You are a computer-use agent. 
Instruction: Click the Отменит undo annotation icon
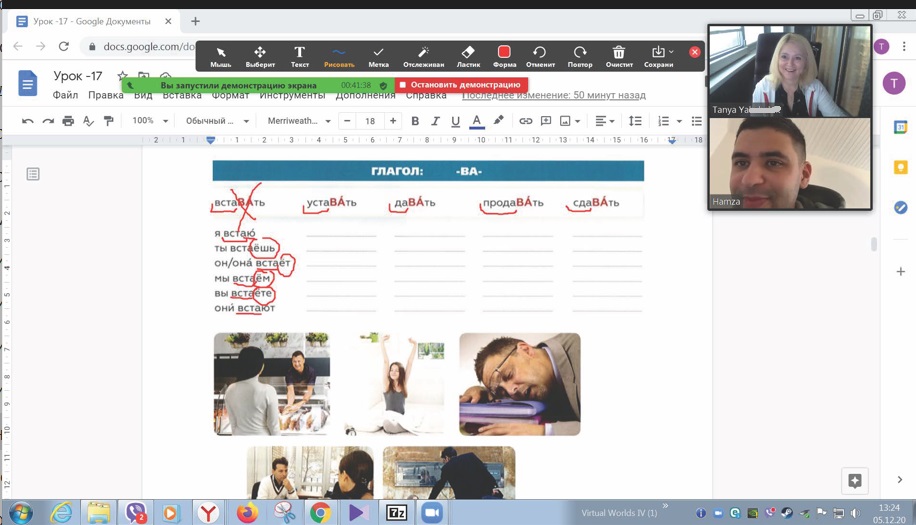coord(540,56)
